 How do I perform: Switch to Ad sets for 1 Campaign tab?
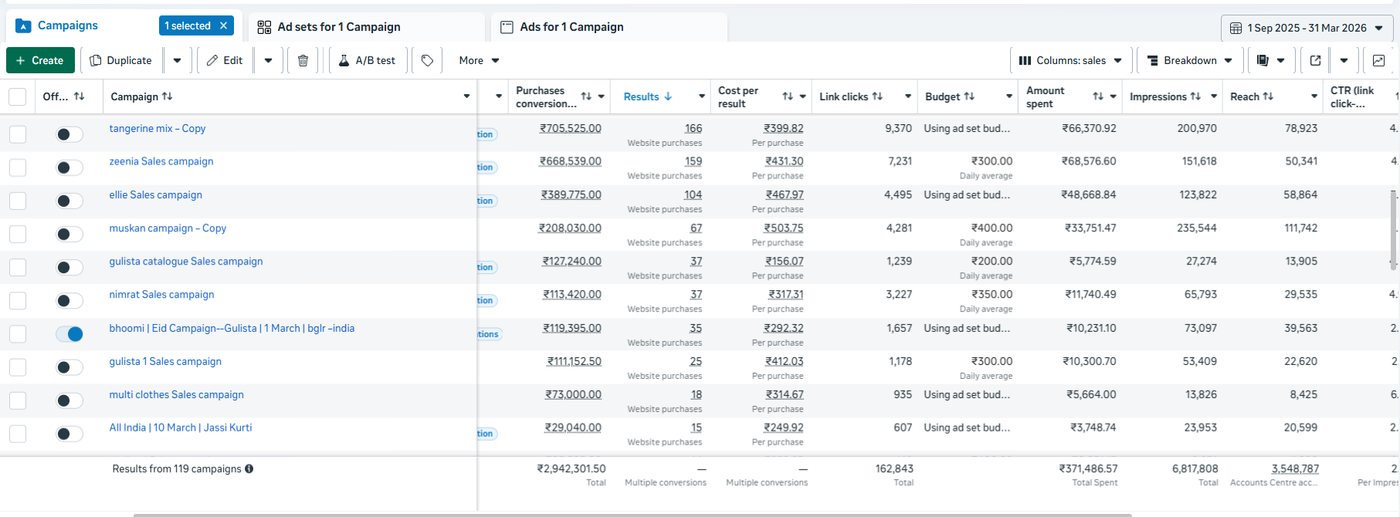point(365,27)
